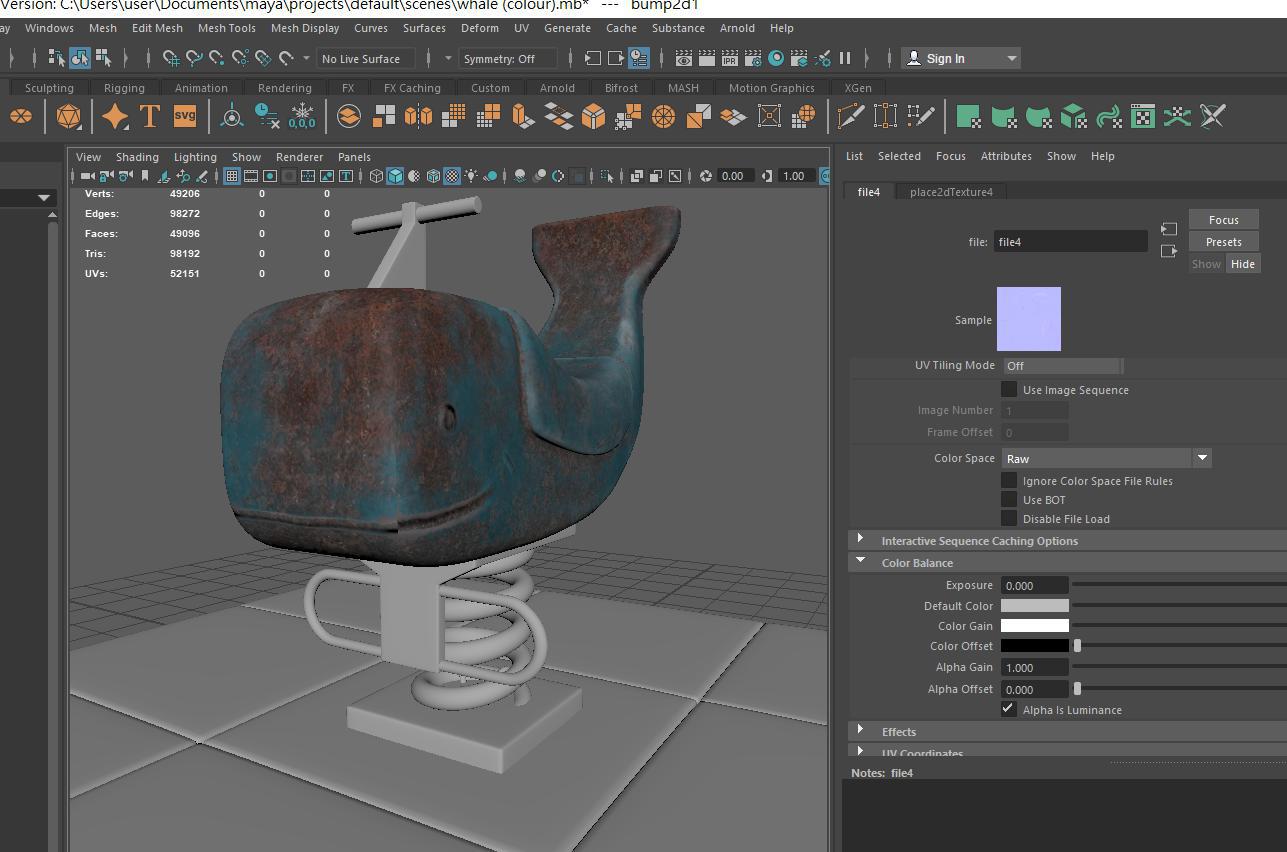
Task: Click the wireframe display mode icon
Action: 376,176
